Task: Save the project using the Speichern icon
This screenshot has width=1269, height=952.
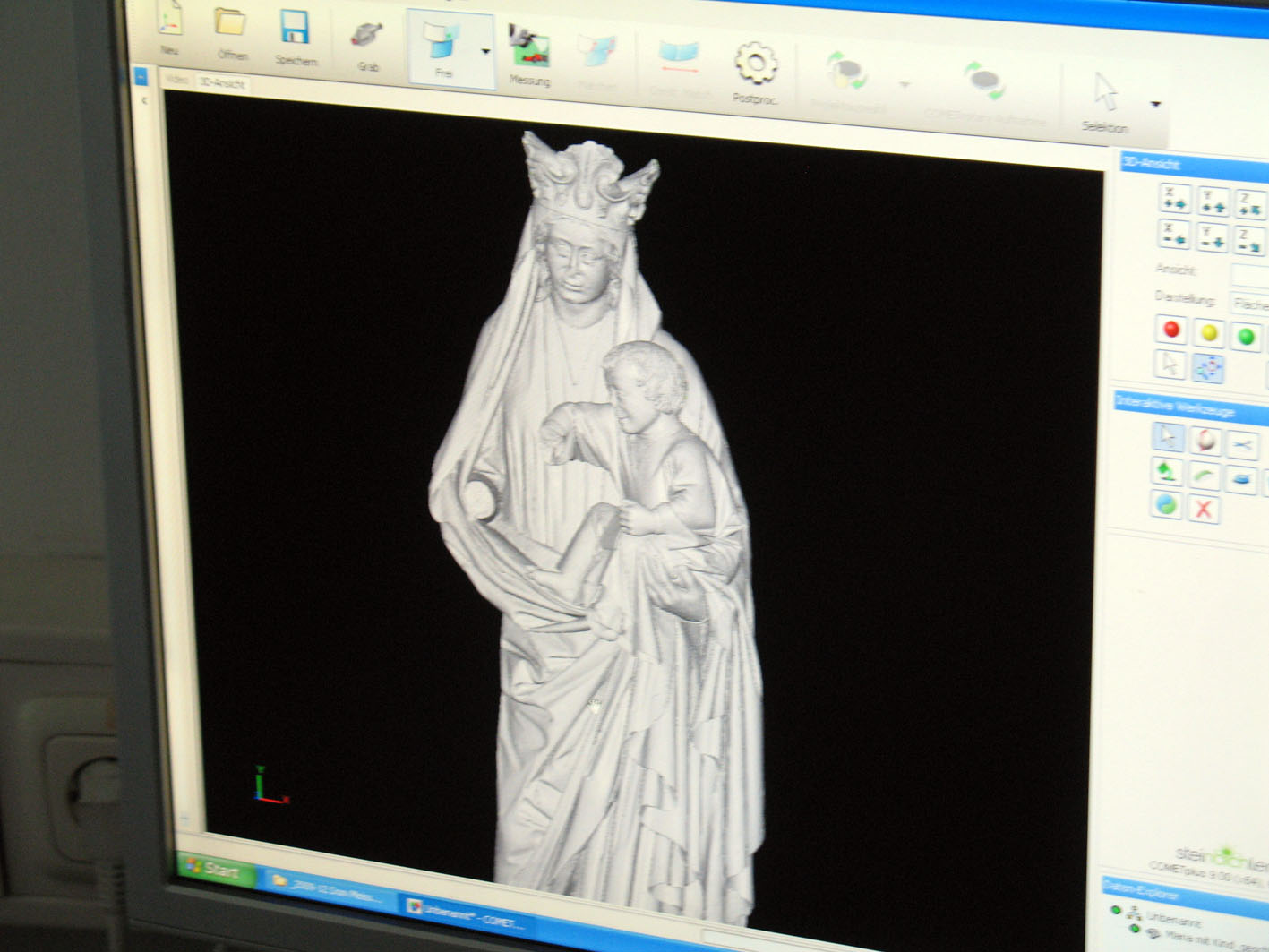Action: [295, 32]
